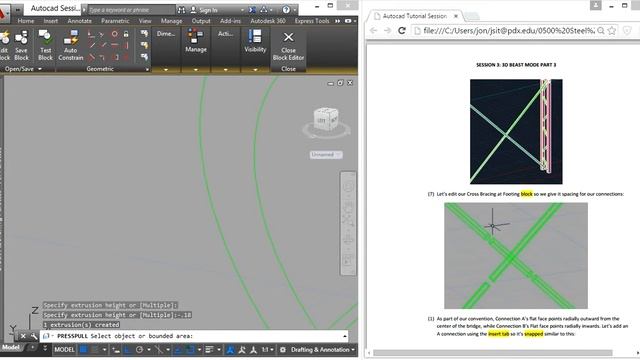Click Close Block Editor button
This screenshot has width=640, height=360.
[288, 46]
